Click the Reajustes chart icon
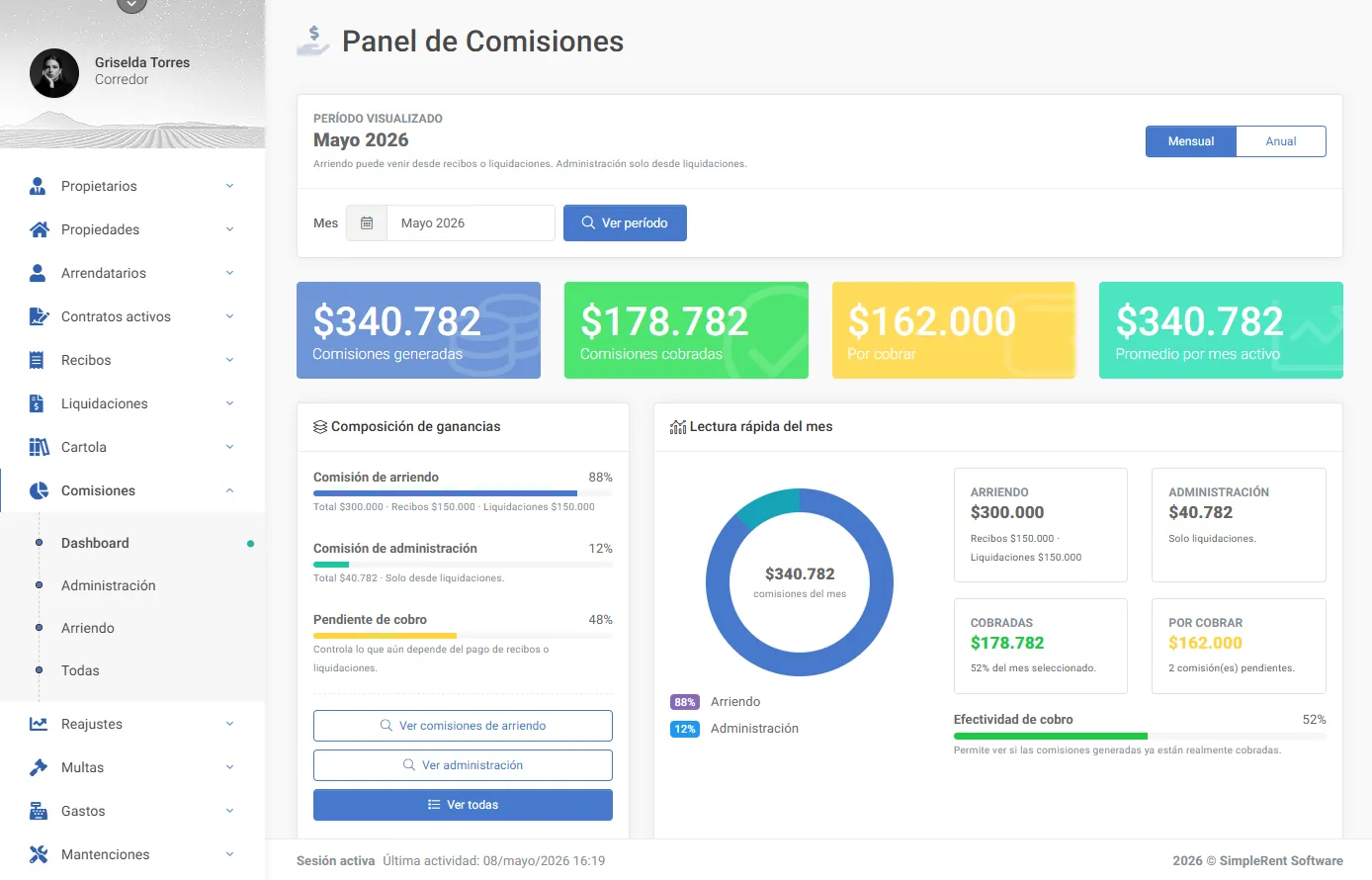This screenshot has height=880, width=1372. pyautogui.click(x=39, y=724)
